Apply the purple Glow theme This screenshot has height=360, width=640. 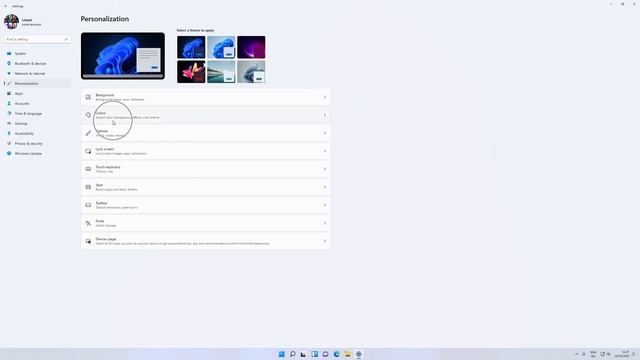[251, 47]
